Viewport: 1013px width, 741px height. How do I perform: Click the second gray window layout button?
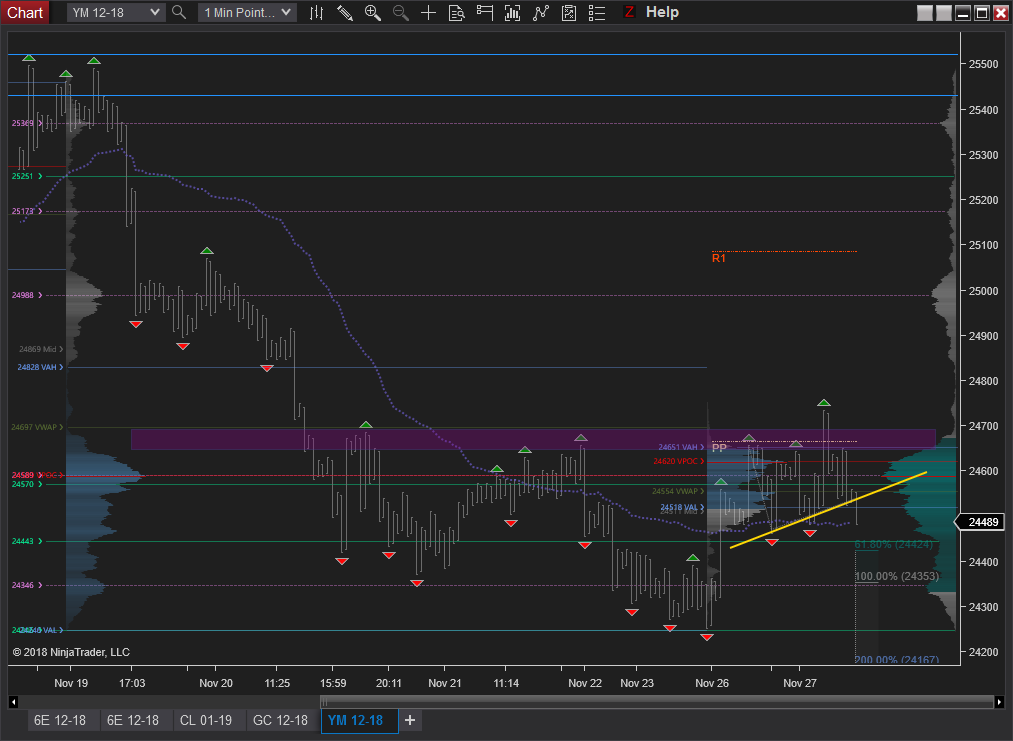(x=944, y=13)
